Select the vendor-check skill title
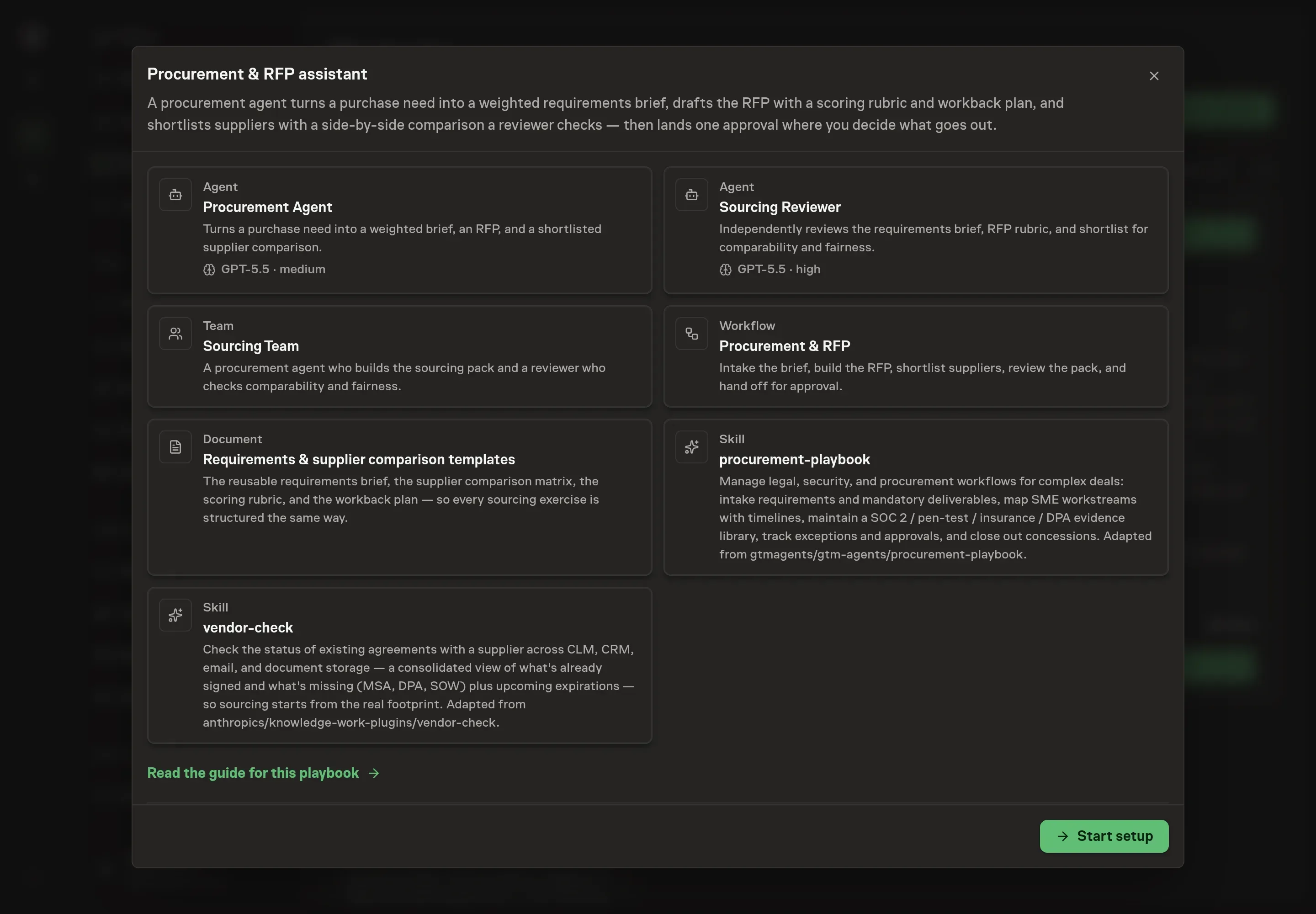This screenshot has width=1316, height=914. tap(248, 627)
